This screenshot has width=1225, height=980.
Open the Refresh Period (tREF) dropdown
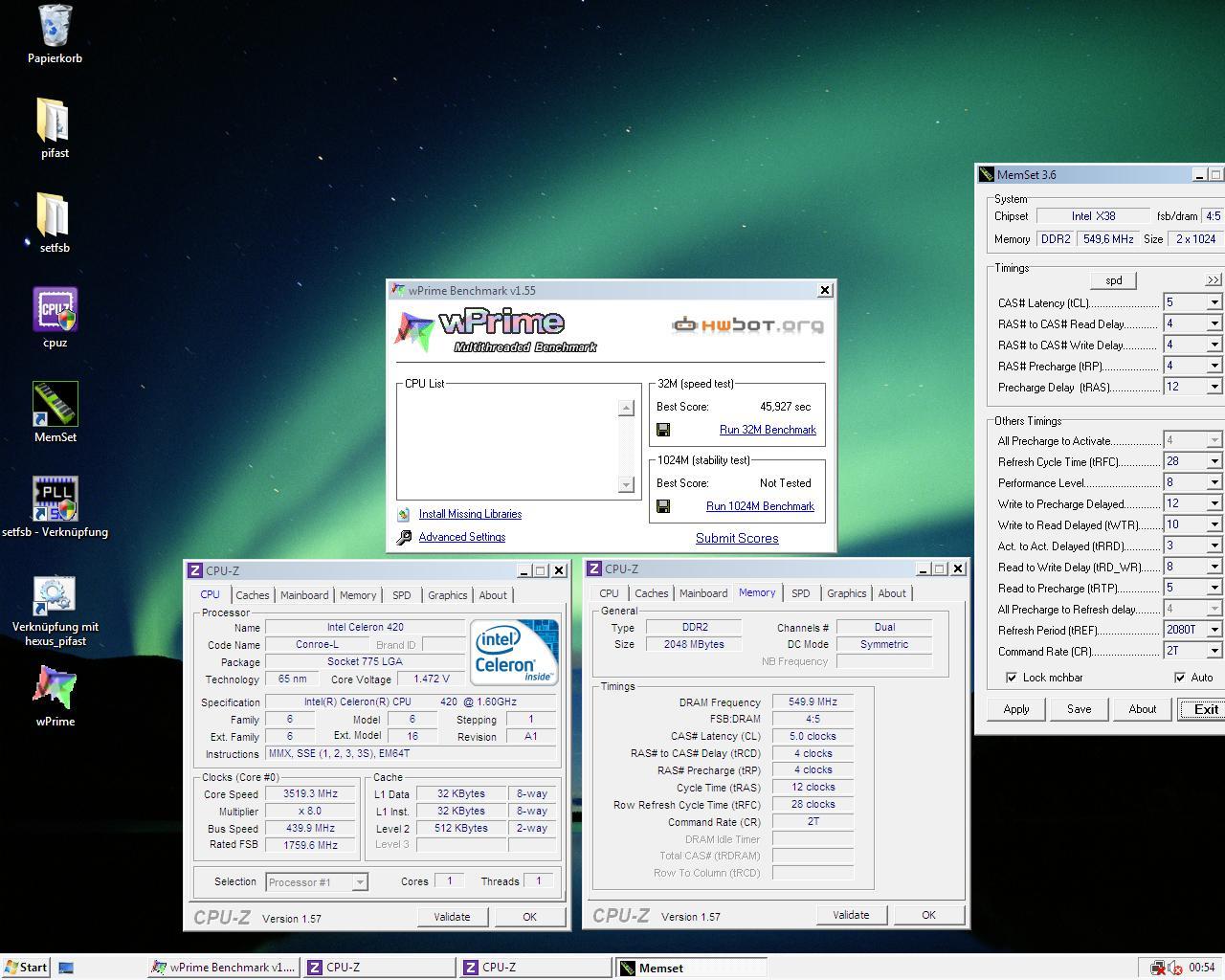[x=1214, y=630]
